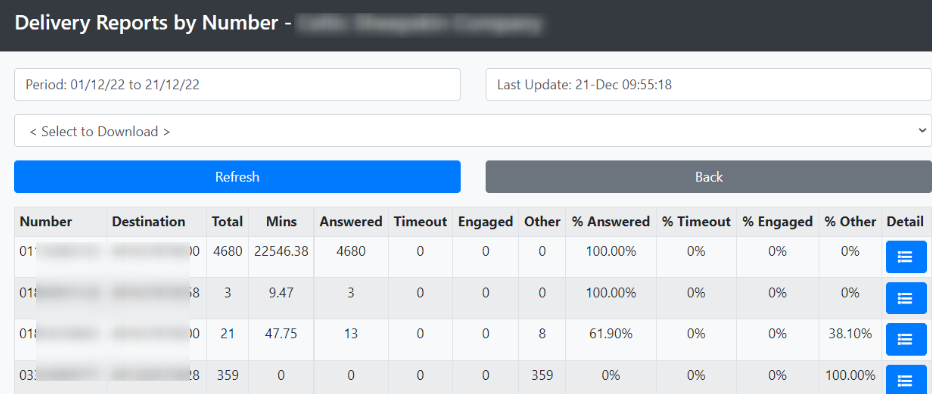The width and height of the screenshot is (932, 394).
Task: Select the Engaged column header
Action: point(486,222)
